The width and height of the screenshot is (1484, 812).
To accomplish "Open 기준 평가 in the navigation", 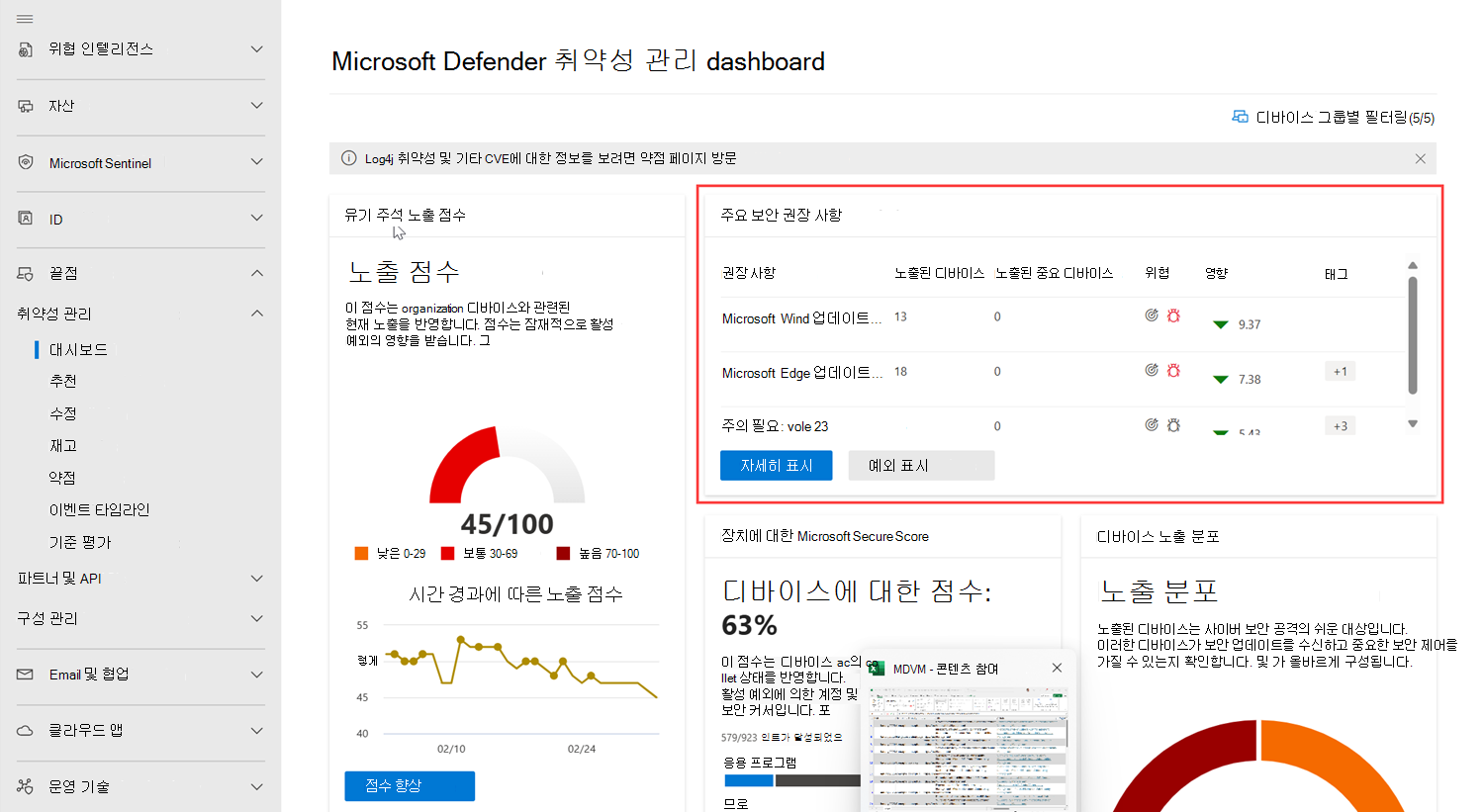I will tap(81, 542).
